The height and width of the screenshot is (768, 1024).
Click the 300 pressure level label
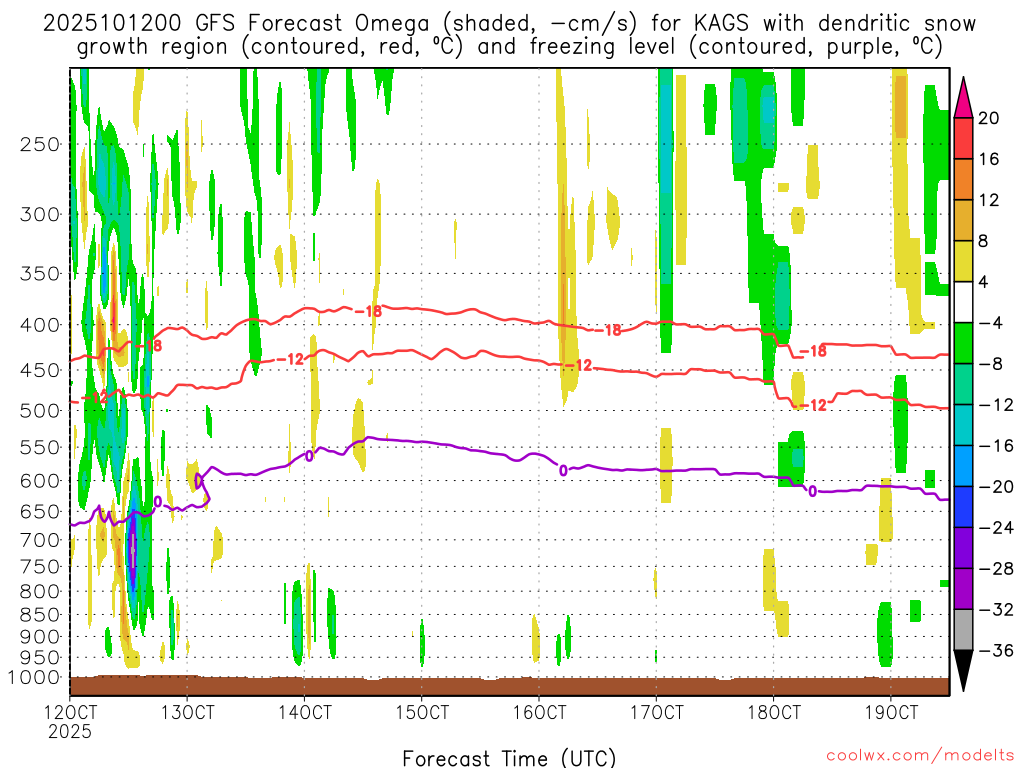click(x=40, y=214)
